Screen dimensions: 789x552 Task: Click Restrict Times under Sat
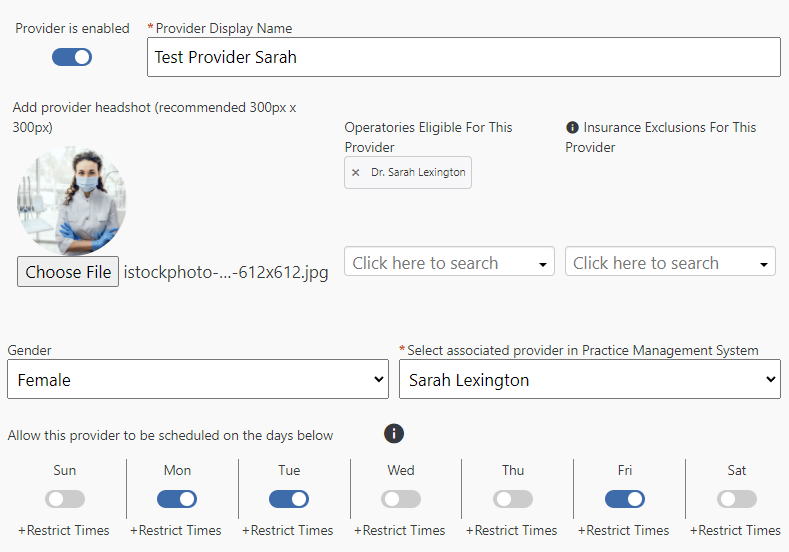pyautogui.click(x=736, y=530)
